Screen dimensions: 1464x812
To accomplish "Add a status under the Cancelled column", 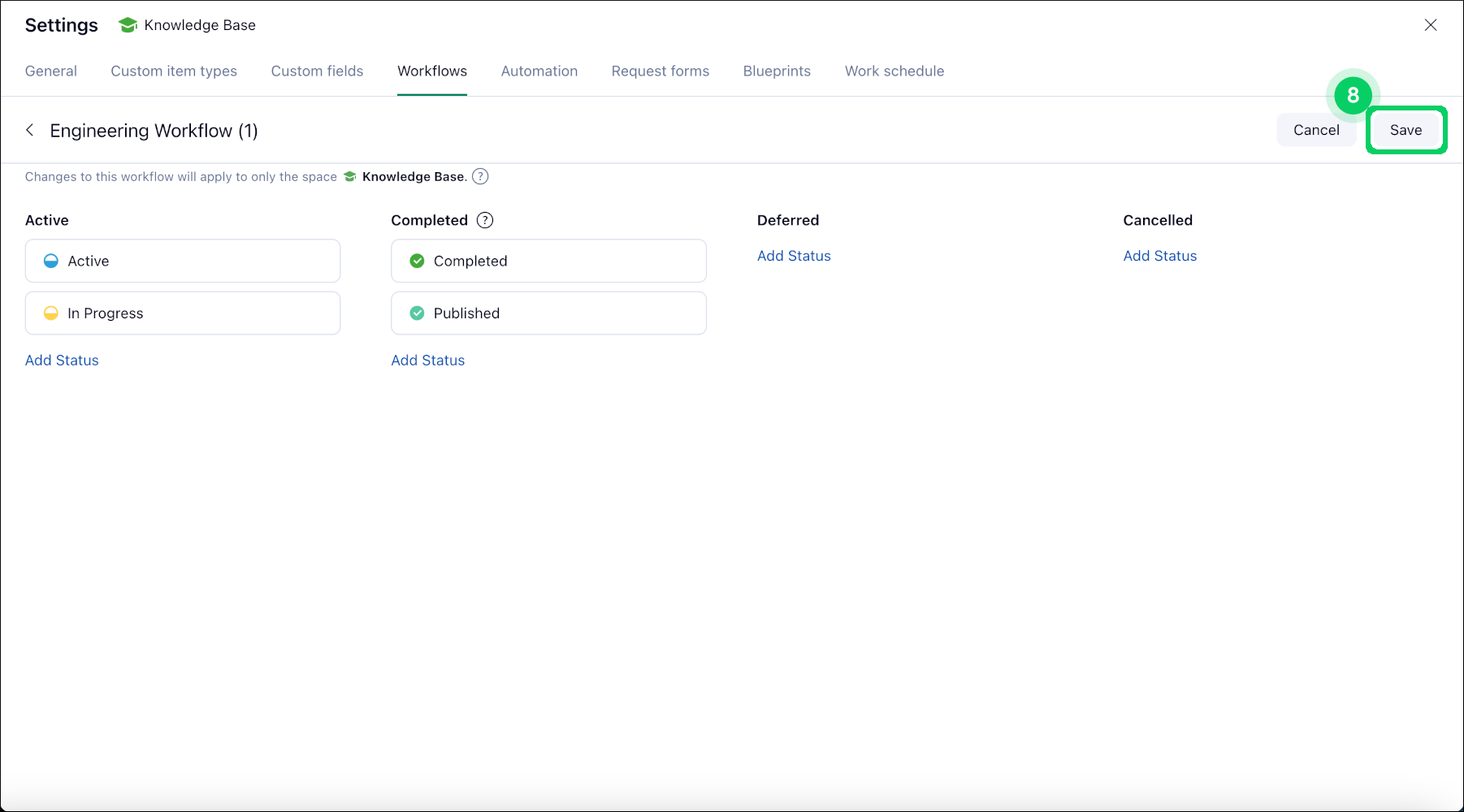I will [1159, 256].
